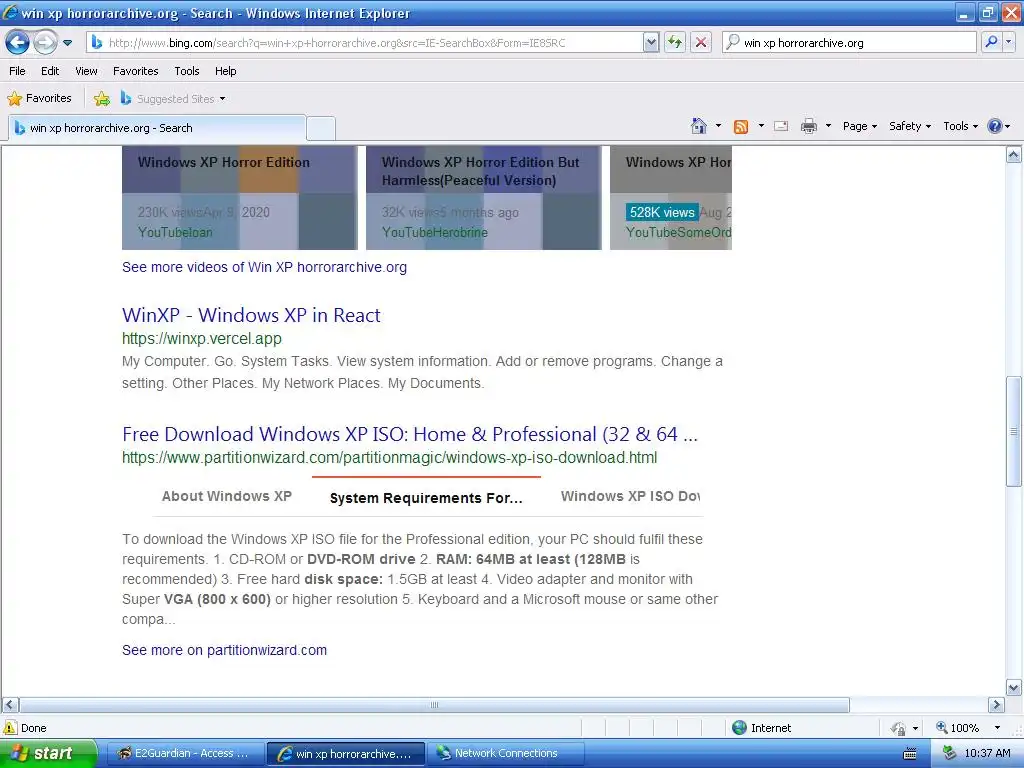Click the Home icon in command bar
The width and height of the screenshot is (1024, 768).
pos(699,126)
